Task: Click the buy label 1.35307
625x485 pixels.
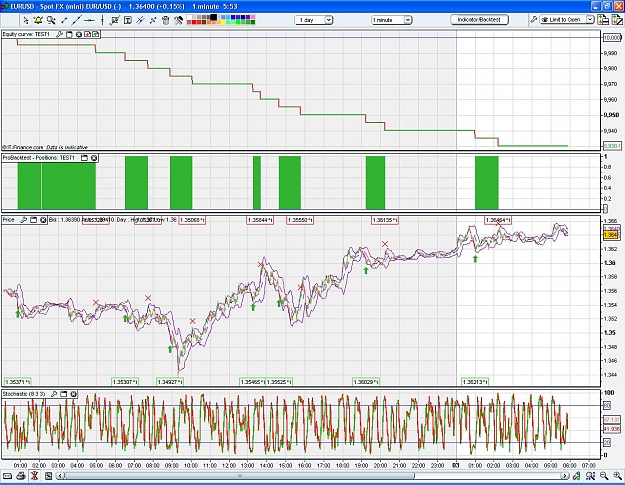Action: pos(125,382)
